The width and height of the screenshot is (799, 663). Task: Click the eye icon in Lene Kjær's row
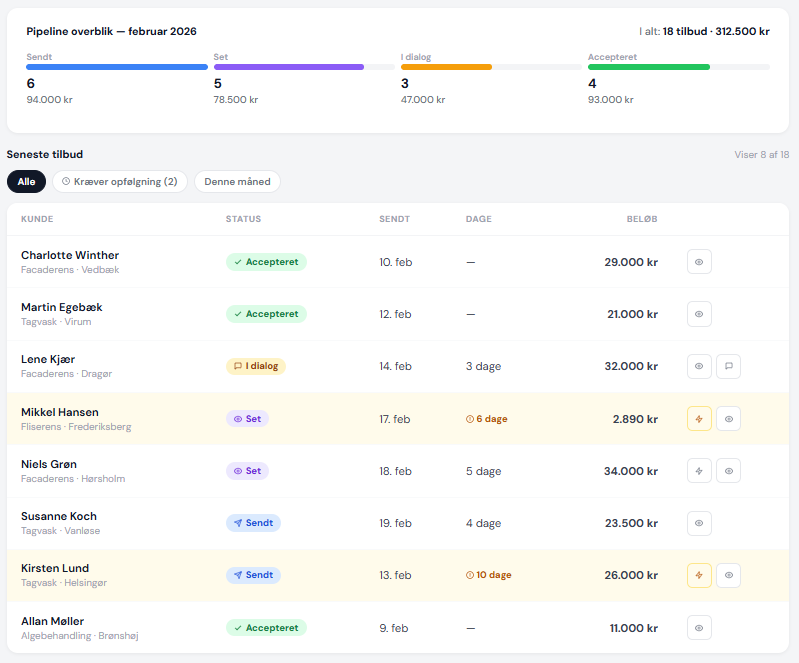699,366
